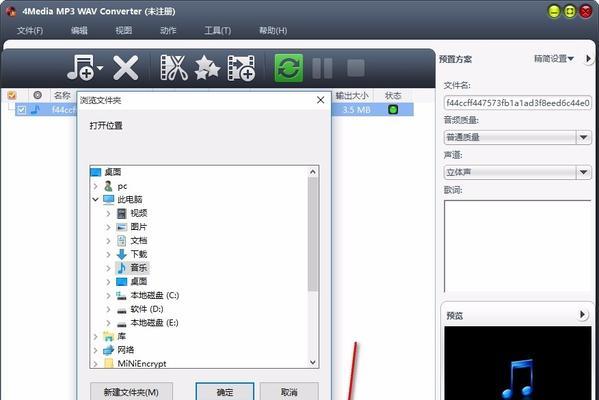This screenshot has height=400, width=599.
Task: Start conversion with the green convert button
Action: click(289, 68)
